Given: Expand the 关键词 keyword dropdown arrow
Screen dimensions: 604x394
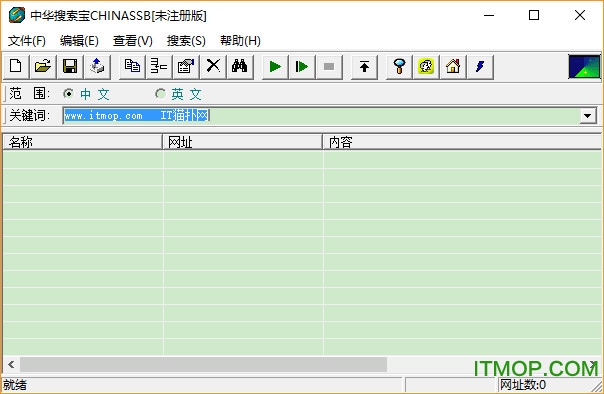Looking at the screenshot, I should tap(588, 116).
